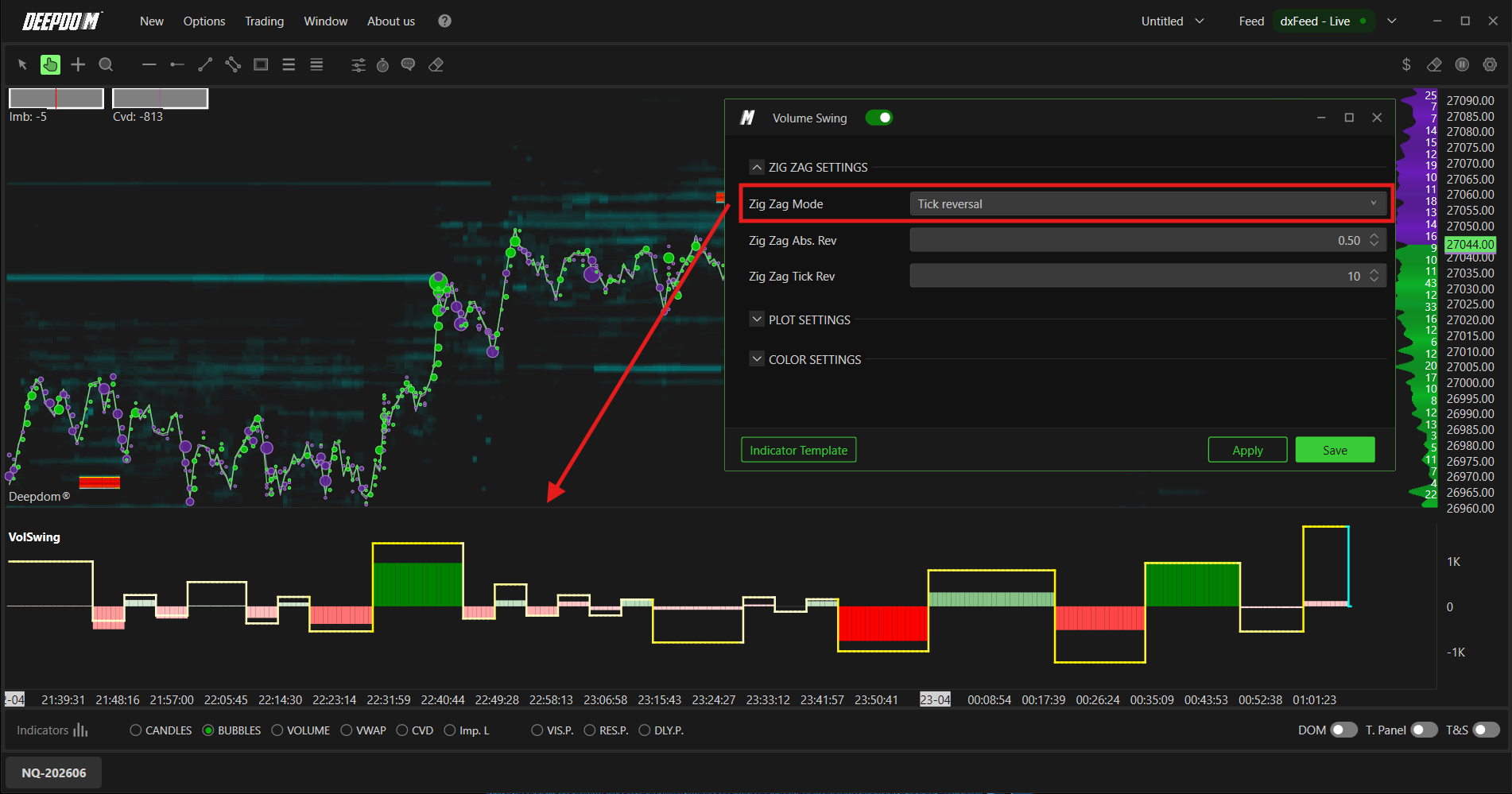The height and width of the screenshot is (794, 1512).
Task: Click the dollar sign icon
Action: pyautogui.click(x=1406, y=64)
